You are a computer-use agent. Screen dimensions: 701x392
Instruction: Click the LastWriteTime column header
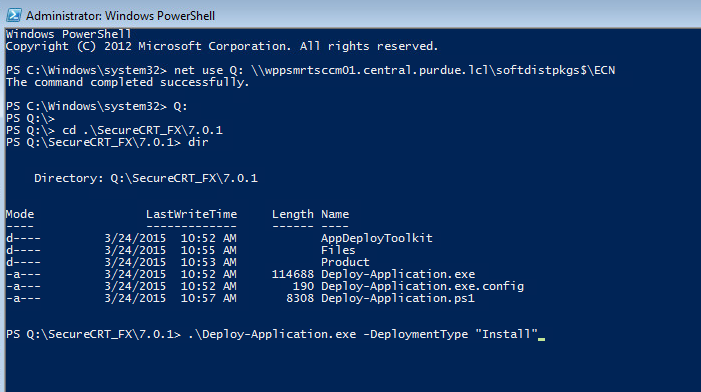[x=191, y=214]
